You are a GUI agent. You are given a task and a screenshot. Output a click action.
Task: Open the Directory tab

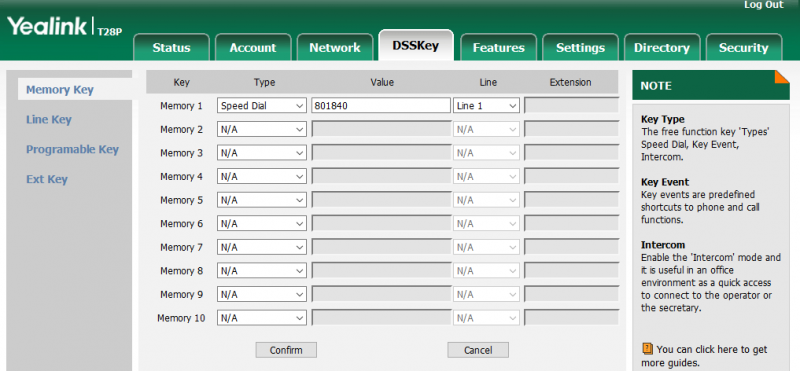(662, 47)
